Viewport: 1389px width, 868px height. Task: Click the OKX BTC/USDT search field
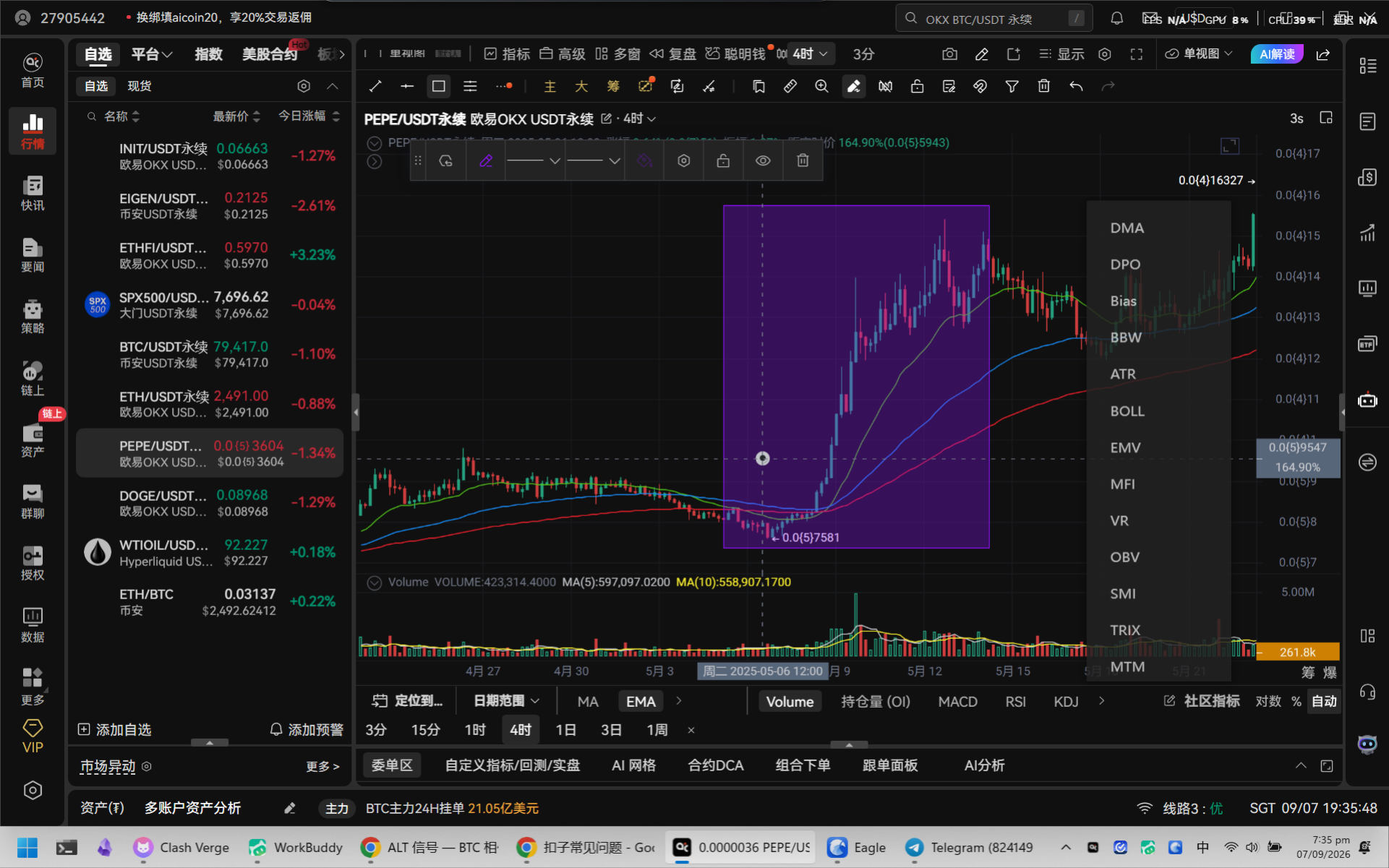994,19
